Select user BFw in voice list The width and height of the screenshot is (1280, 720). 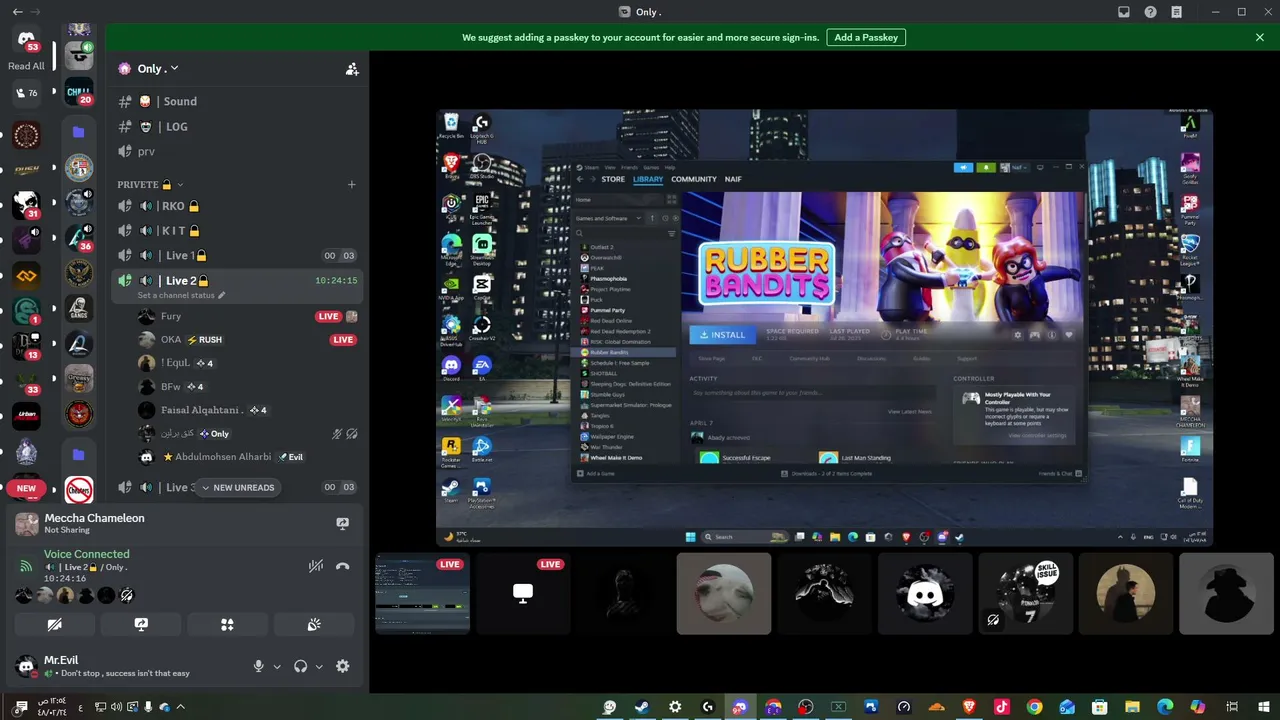click(x=248, y=387)
